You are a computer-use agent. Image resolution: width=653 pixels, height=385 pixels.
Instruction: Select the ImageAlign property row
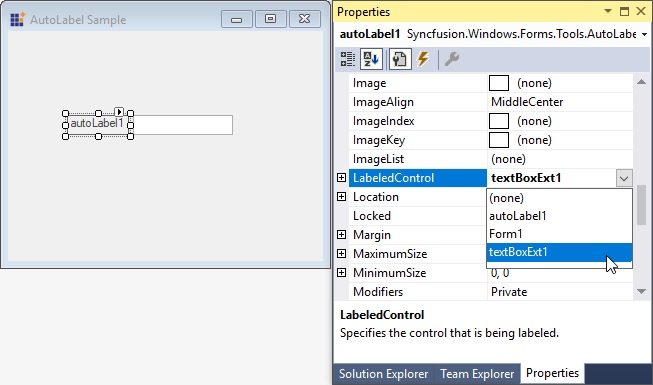click(491, 102)
